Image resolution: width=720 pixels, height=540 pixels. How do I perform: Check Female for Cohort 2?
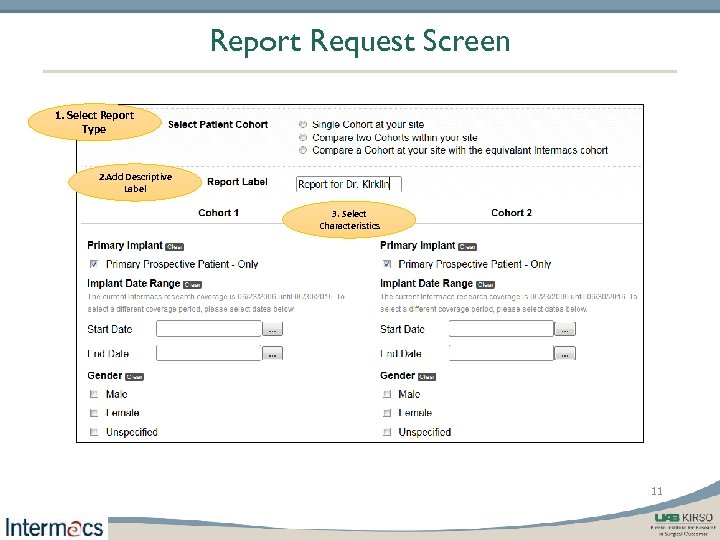click(387, 413)
